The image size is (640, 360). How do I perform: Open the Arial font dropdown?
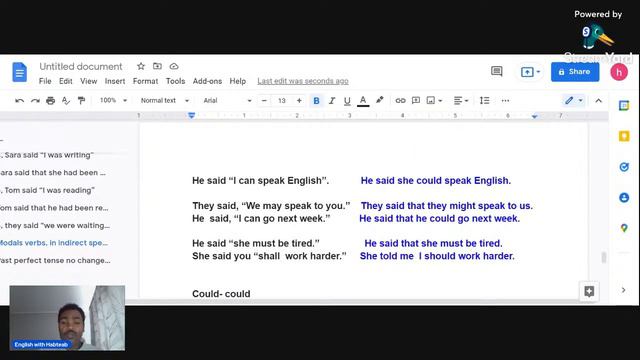click(x=227, y=100)
